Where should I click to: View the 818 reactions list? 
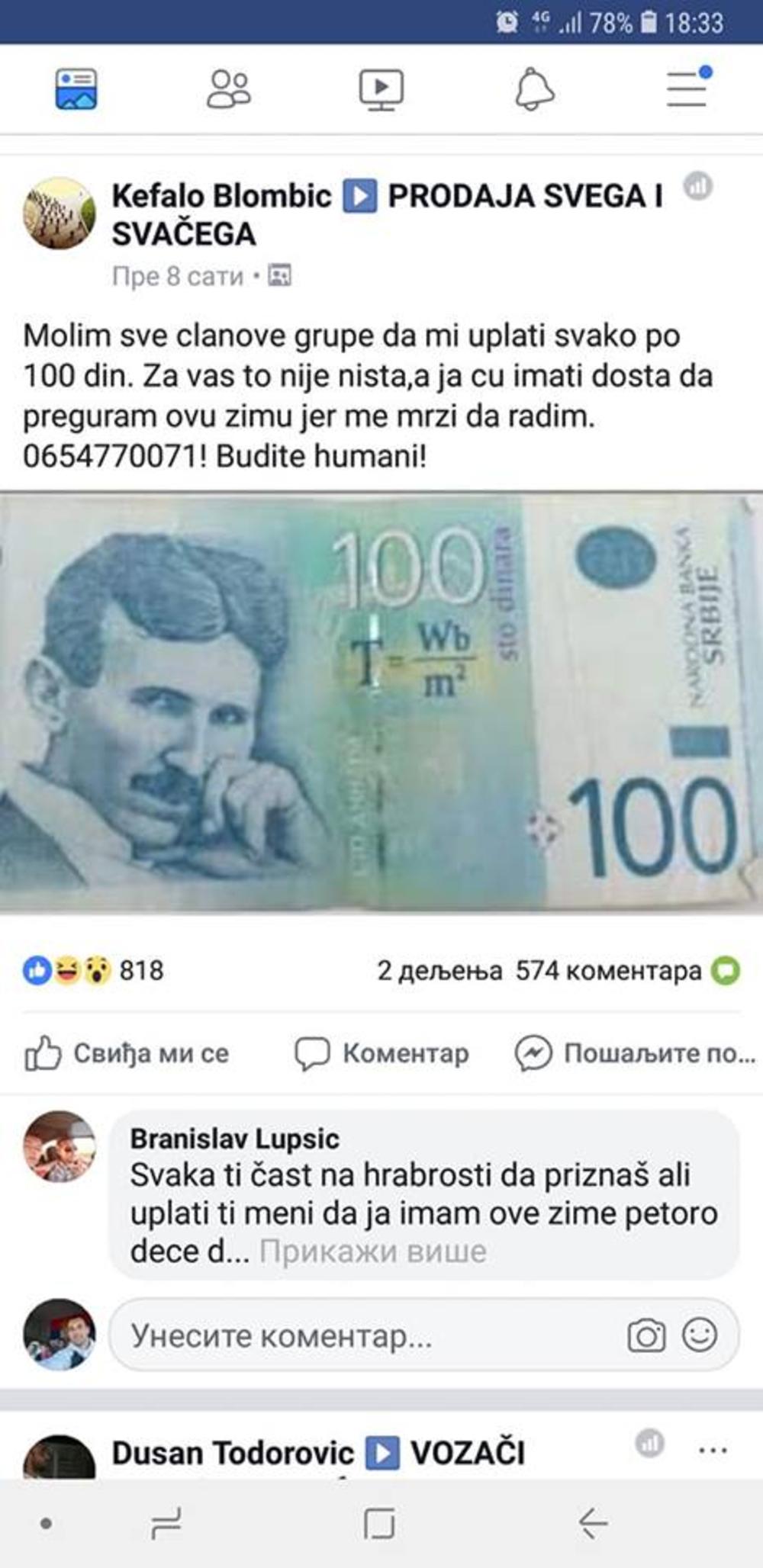93,971
